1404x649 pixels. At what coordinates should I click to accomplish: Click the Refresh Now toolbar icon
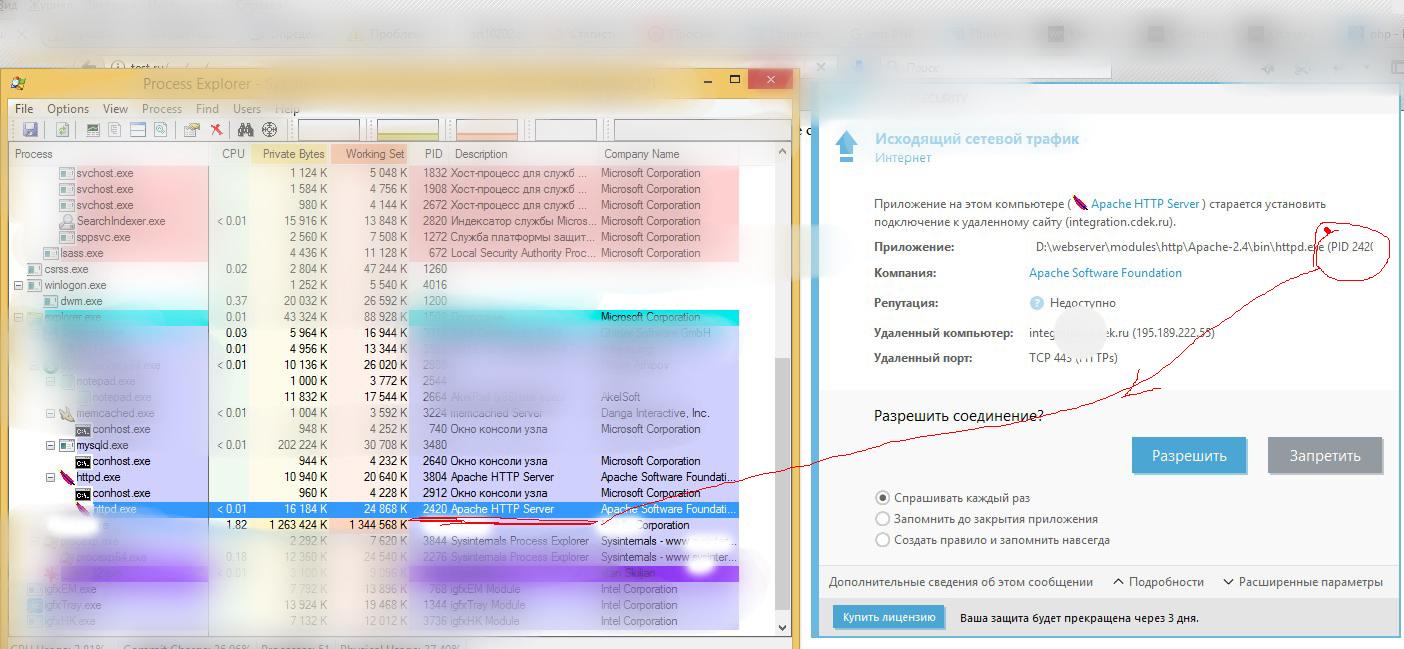pos(62,130)
